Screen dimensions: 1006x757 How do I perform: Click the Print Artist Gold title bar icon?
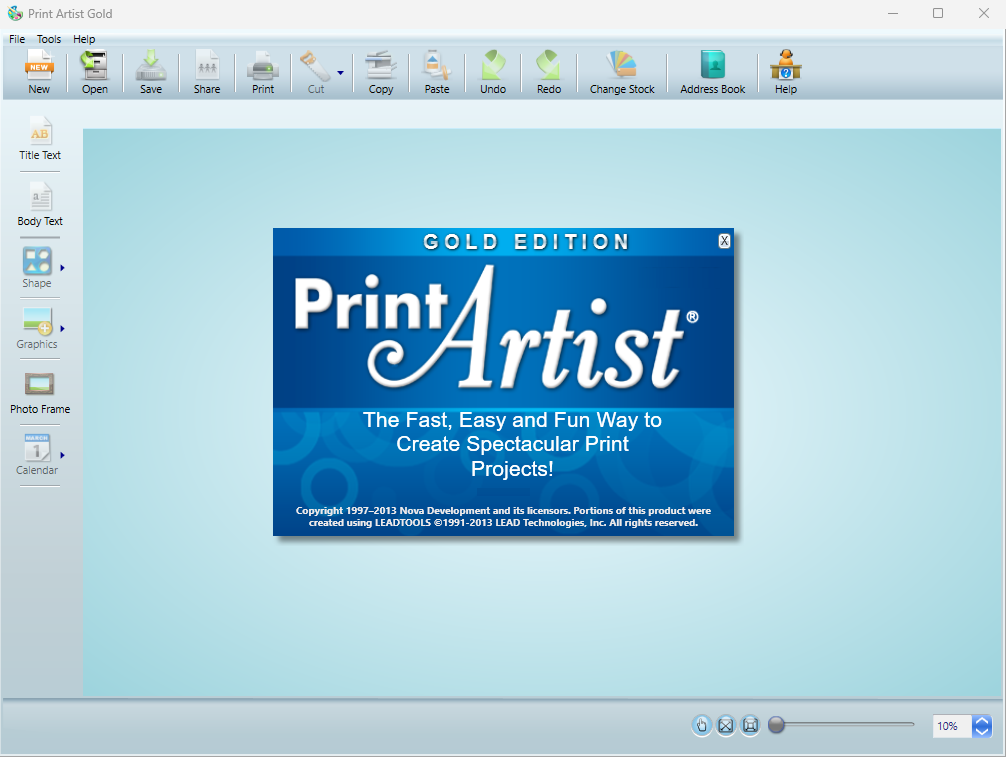(15, 13)
